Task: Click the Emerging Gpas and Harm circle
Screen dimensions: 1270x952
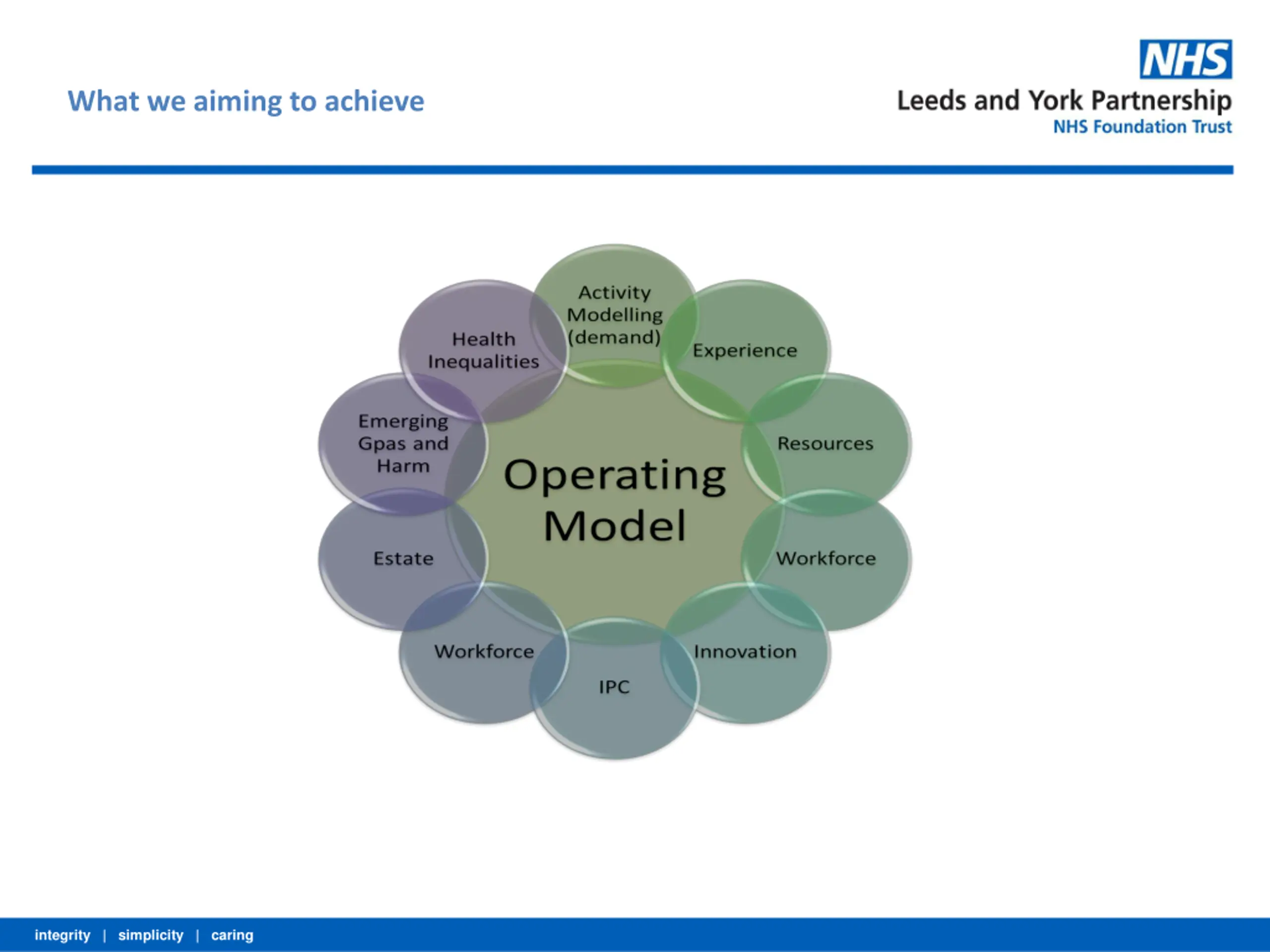Action: (403, 444)
